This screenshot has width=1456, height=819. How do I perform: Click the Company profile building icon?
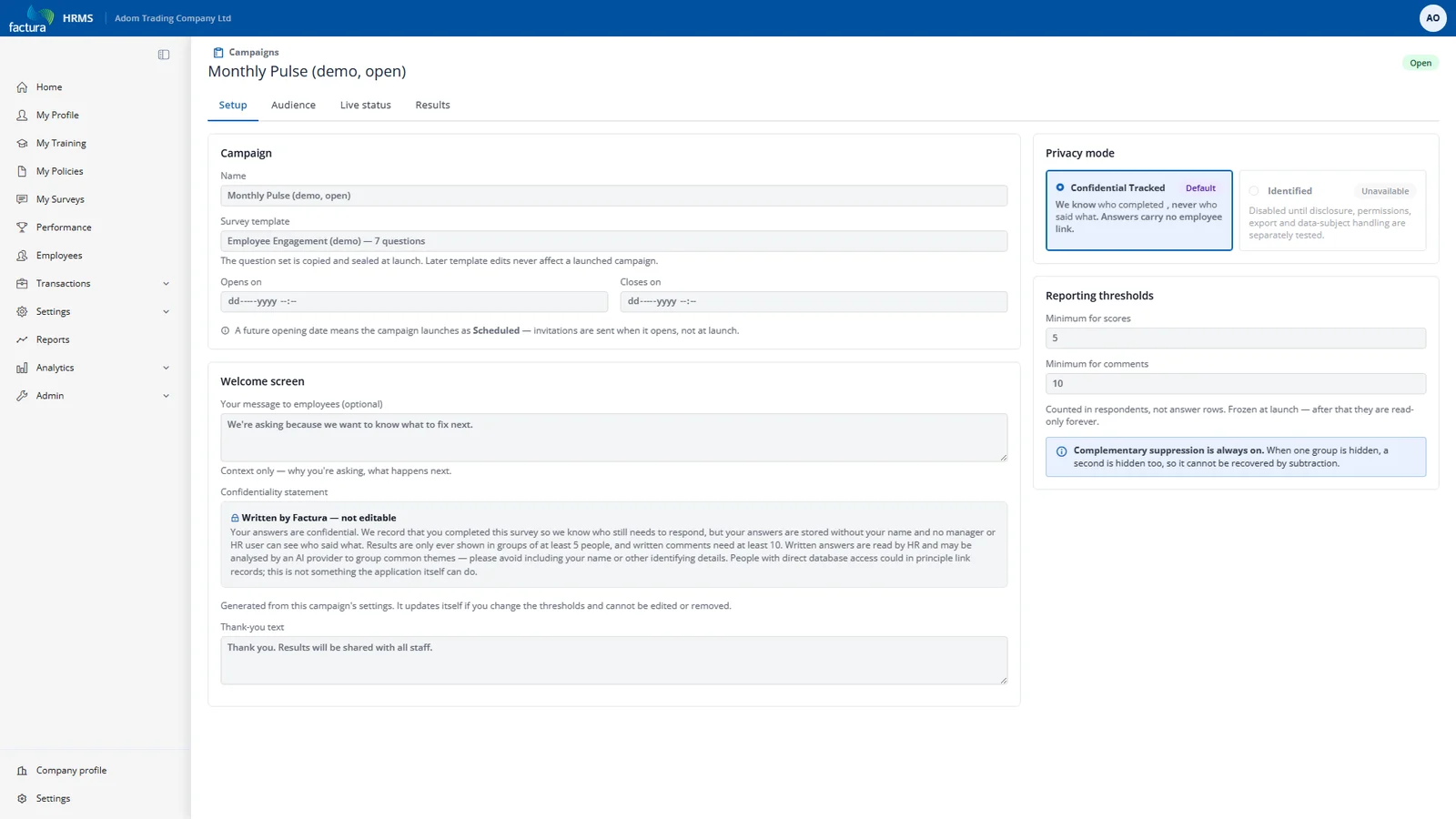tap(22, 771)
